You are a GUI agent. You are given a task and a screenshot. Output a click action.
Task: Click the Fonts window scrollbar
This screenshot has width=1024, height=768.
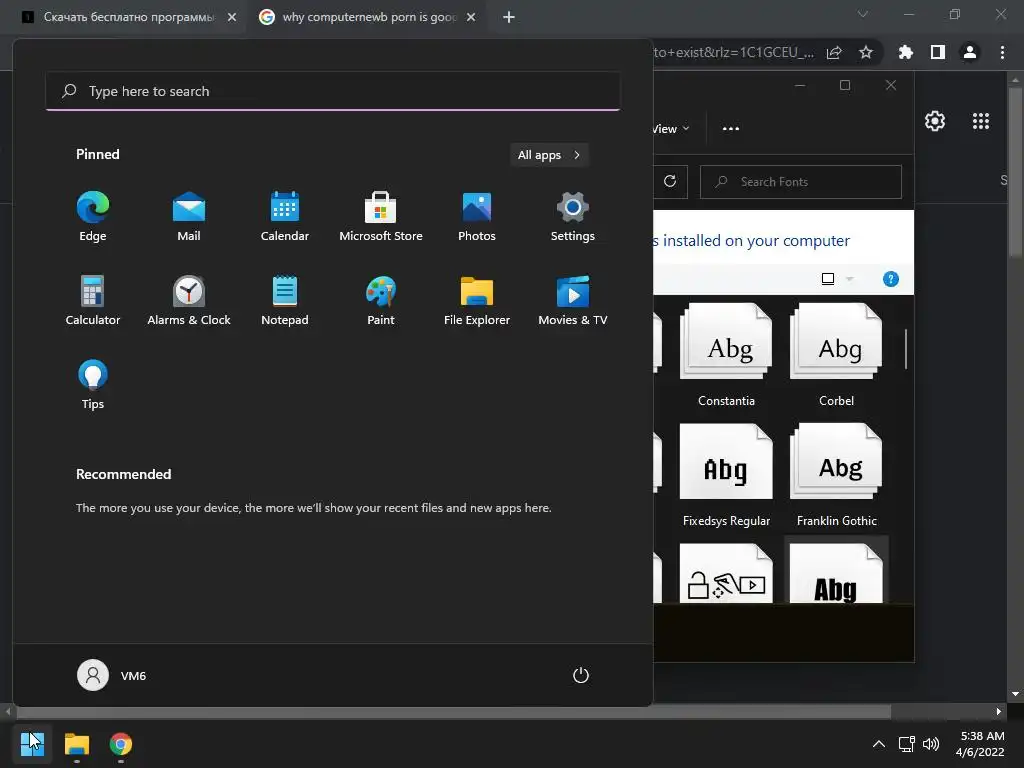[906, 349]
